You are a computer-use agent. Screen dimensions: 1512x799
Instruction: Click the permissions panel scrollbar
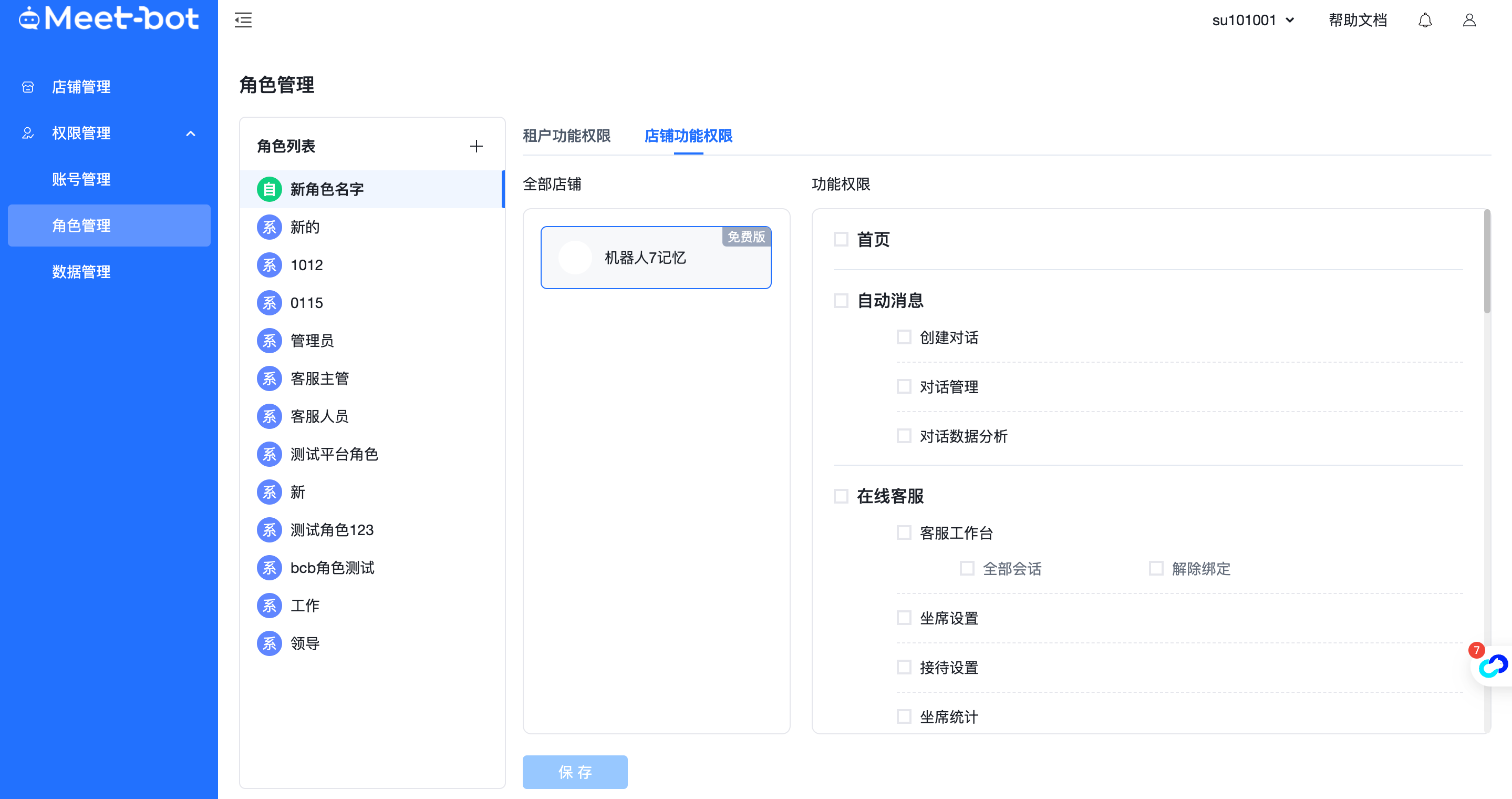(x=1487, y=262)
